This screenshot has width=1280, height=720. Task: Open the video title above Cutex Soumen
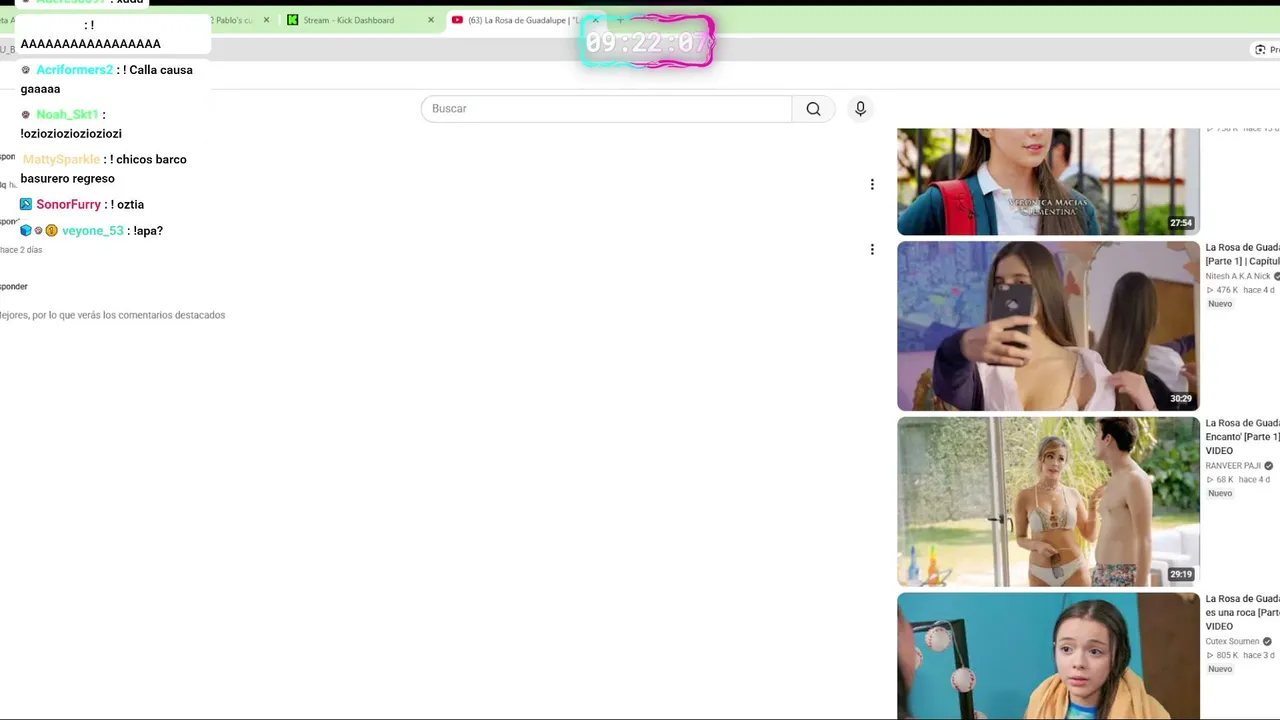1242,612
